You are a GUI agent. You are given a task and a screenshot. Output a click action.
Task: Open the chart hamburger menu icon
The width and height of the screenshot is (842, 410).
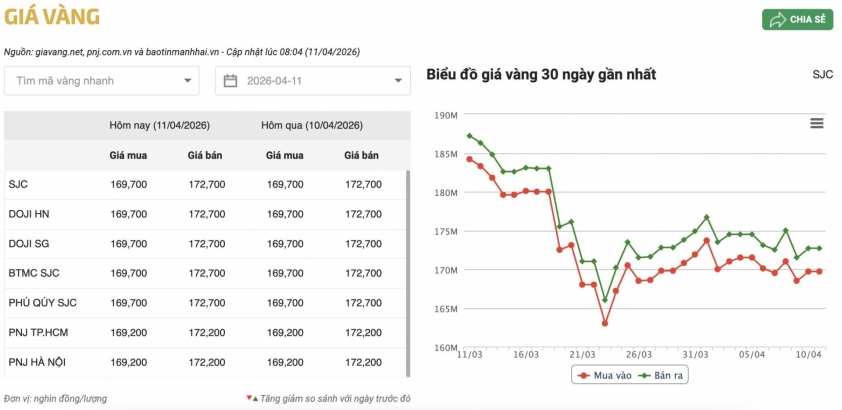pyautogui.click(x=816, y=123)
